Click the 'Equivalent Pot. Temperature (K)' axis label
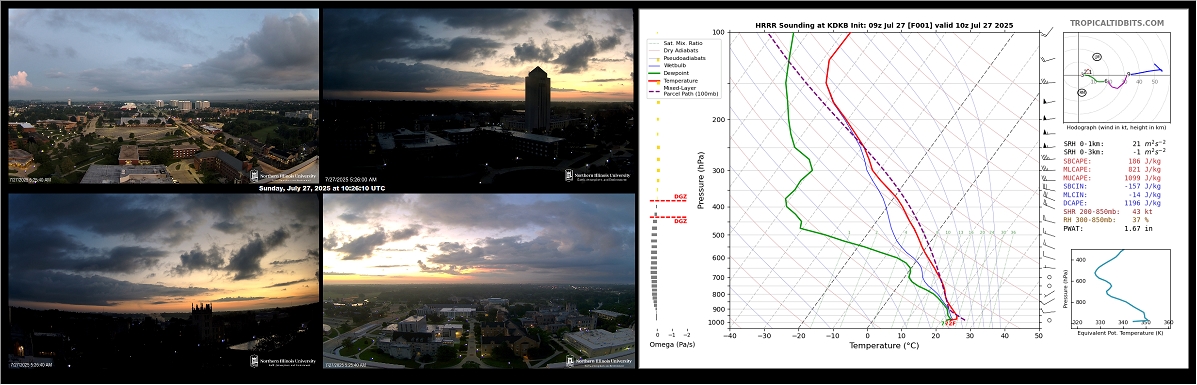This screenshot has width=1197, height=385. click(x=1121, y=333)
